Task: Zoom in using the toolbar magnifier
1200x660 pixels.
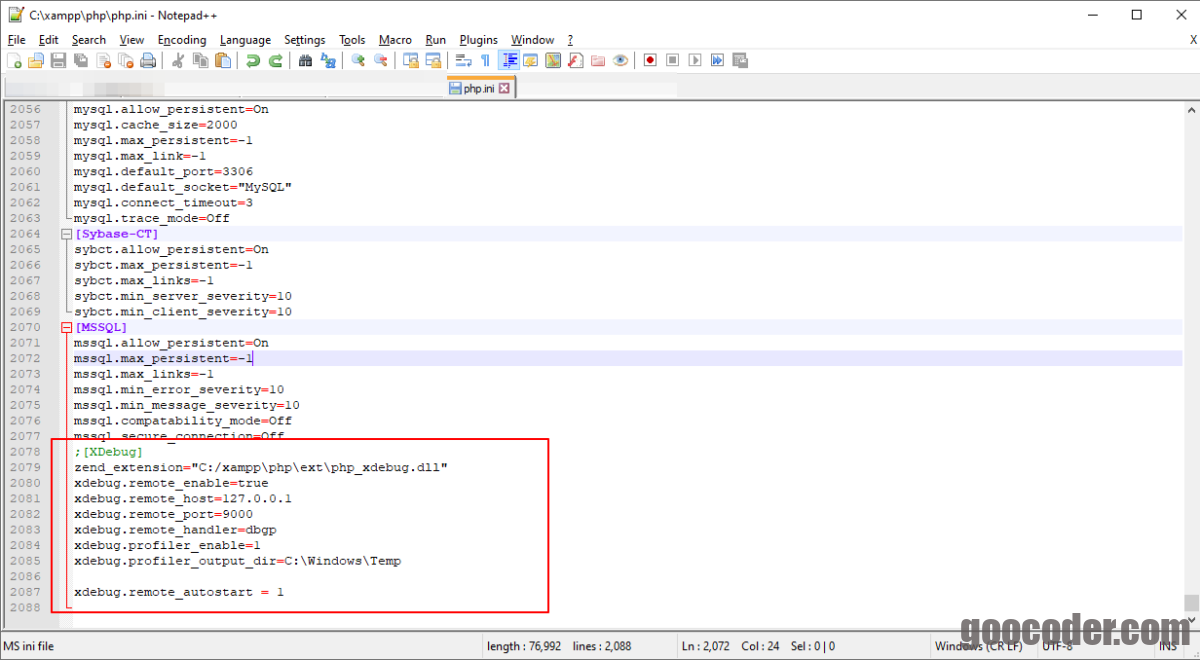Action: [358, 60]
